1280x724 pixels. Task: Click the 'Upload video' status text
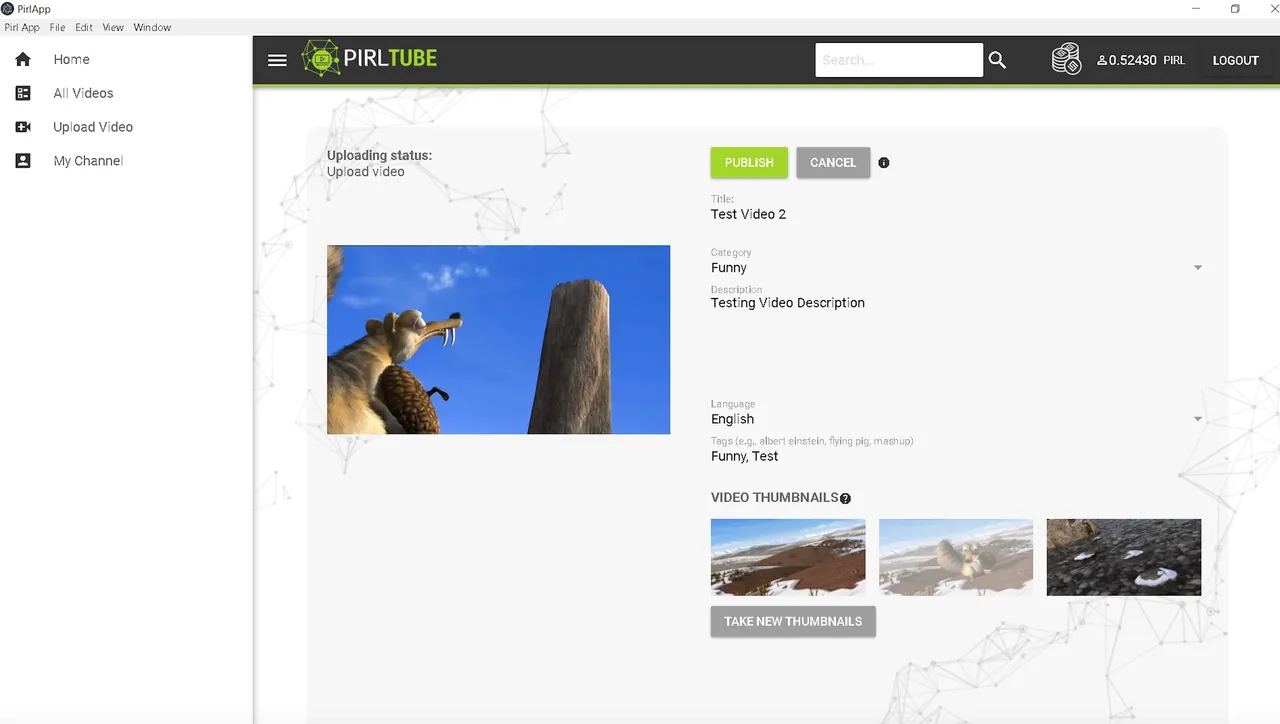pos(366,172)
